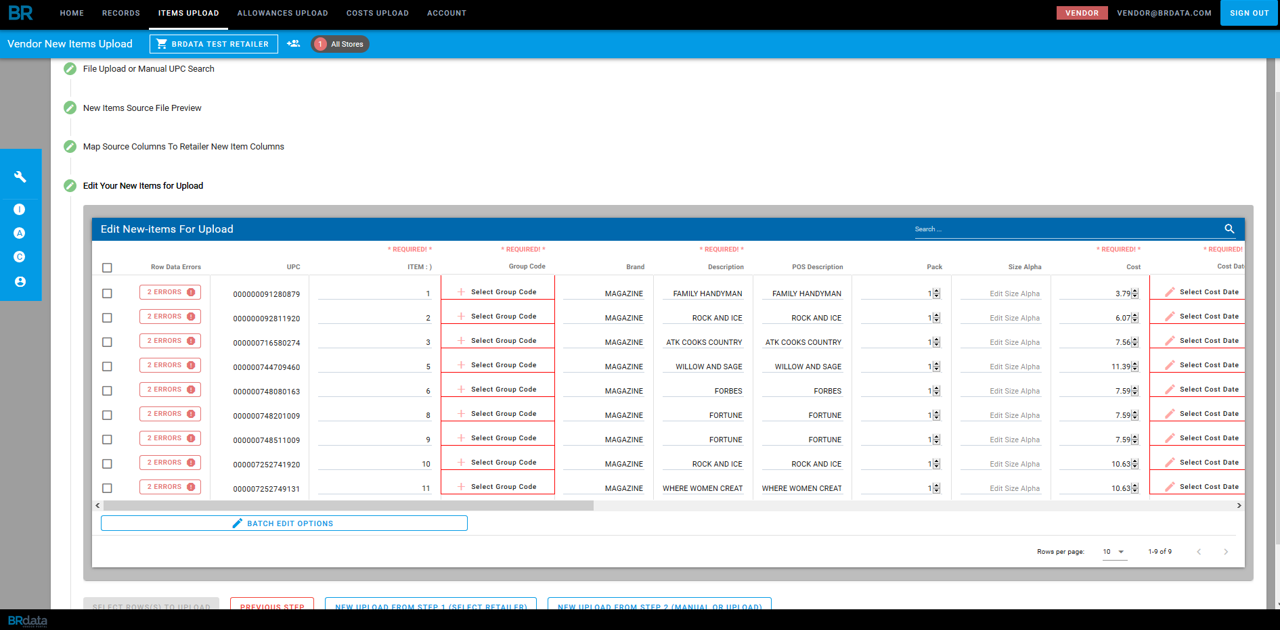Click Map Source Columns step pencil icon
This screenshot has height=630, width=1280.
(70, 146)
